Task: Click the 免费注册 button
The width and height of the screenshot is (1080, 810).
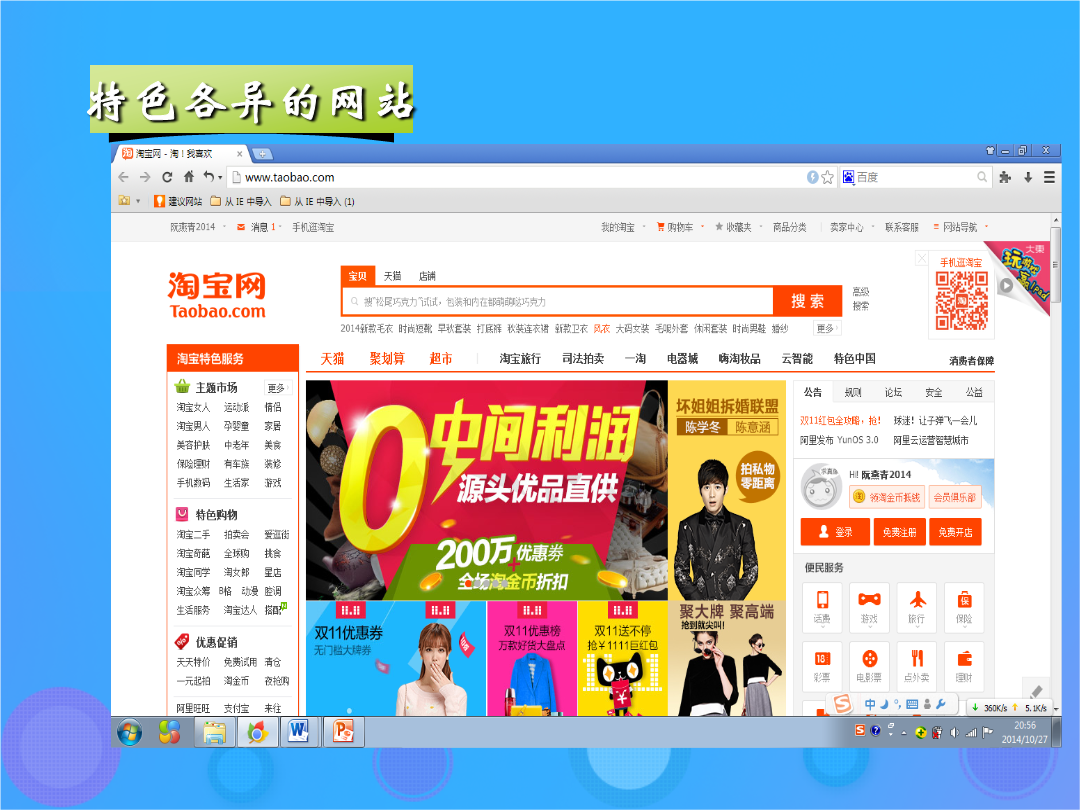Action: 899,532
